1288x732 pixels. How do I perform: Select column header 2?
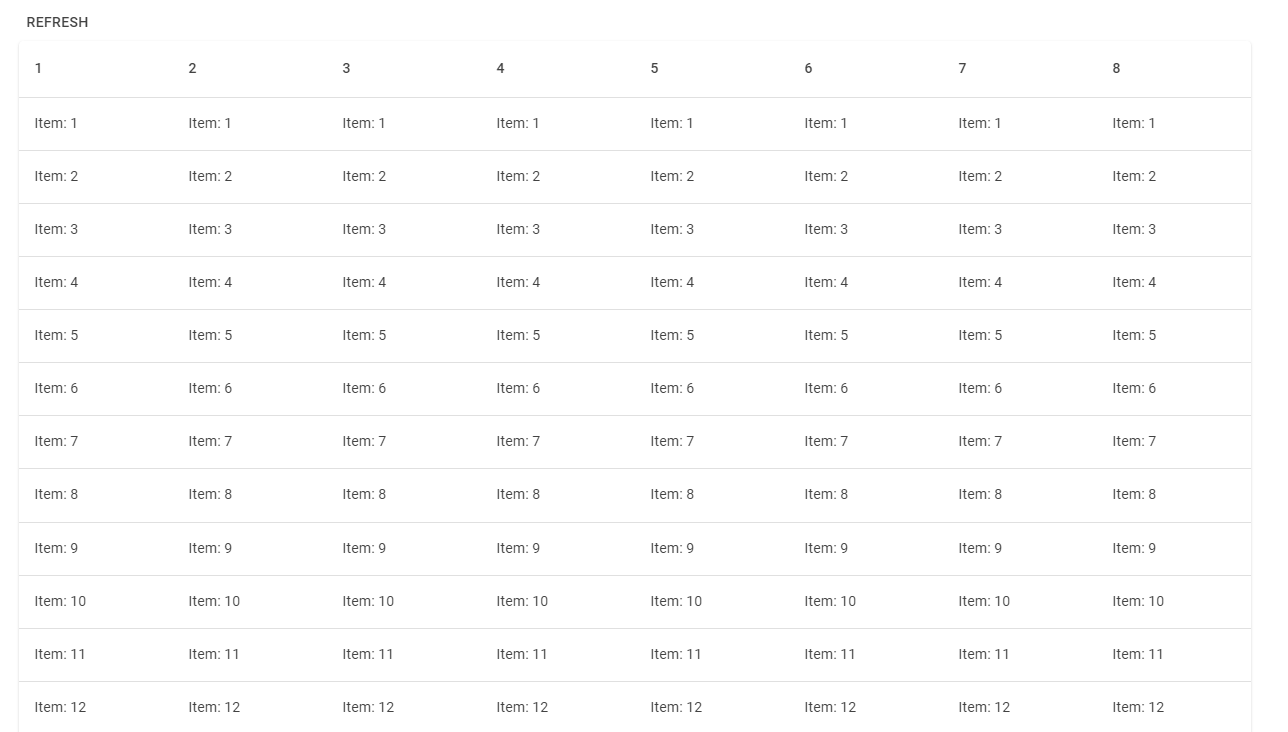pyautogui.click(x=192, y=68)
